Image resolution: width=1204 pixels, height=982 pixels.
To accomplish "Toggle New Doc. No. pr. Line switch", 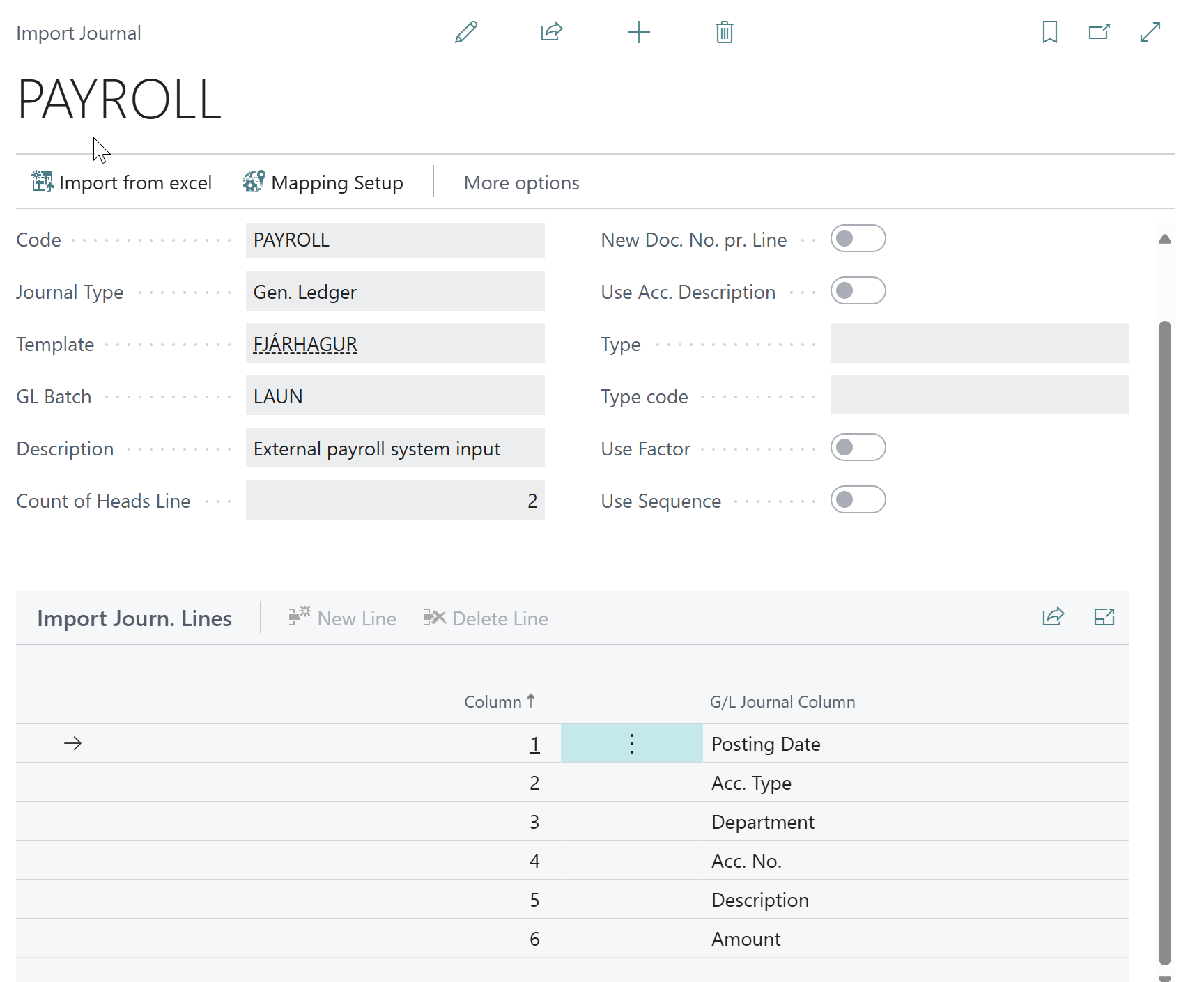I will (858, 239).
